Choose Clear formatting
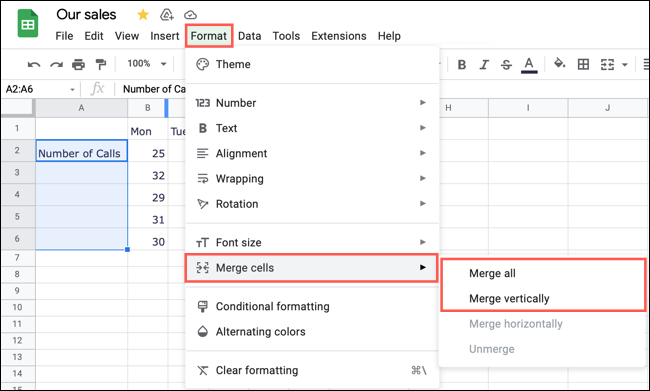This screenshot has height=391, width=650. click(312, 370)
